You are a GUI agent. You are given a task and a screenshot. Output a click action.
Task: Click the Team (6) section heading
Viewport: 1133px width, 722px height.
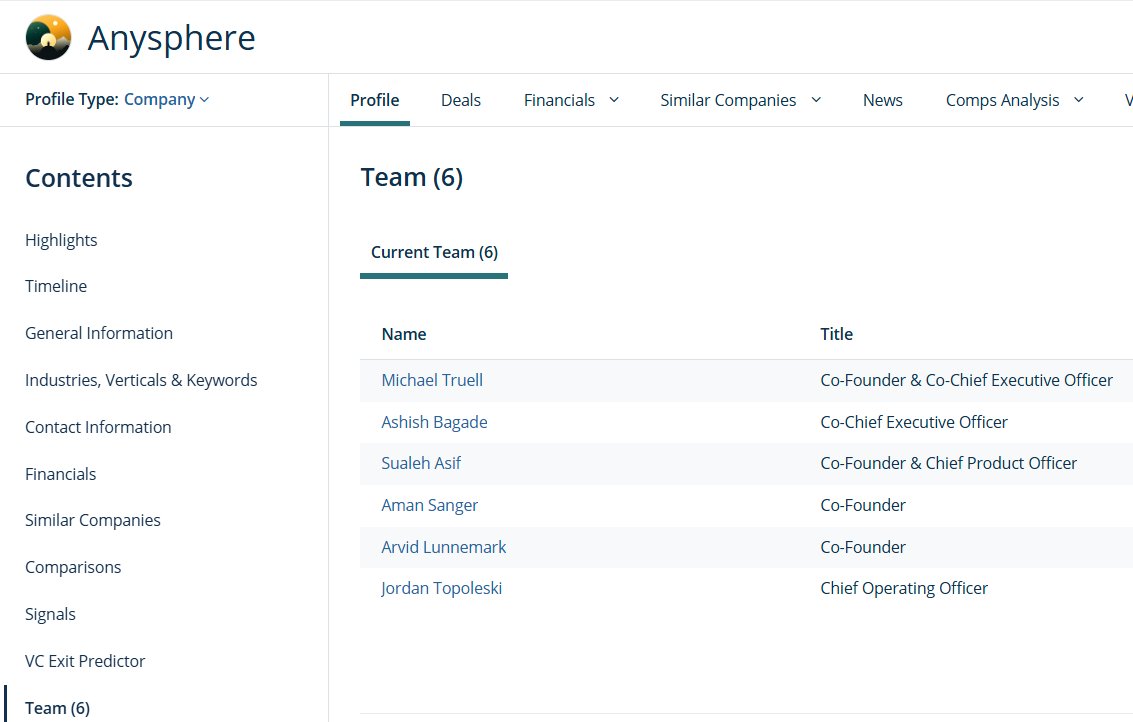412,177
